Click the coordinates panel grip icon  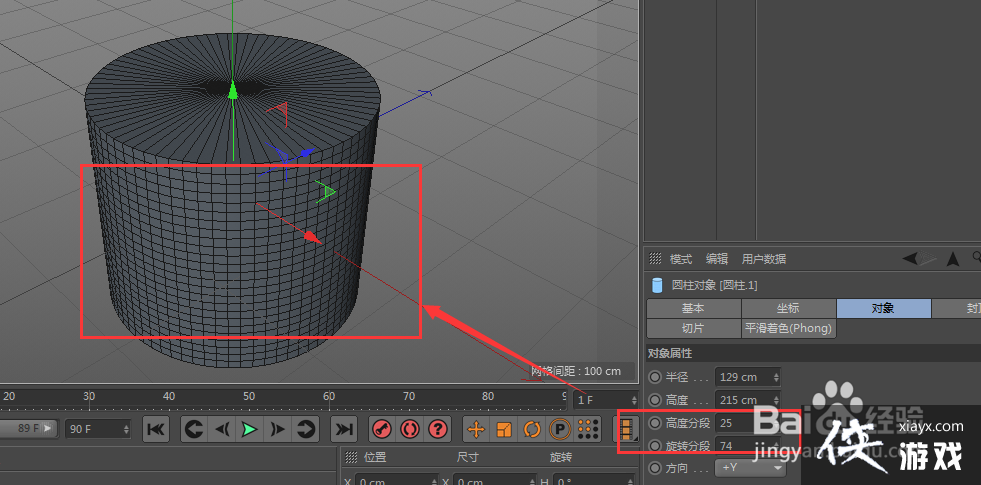351,457
